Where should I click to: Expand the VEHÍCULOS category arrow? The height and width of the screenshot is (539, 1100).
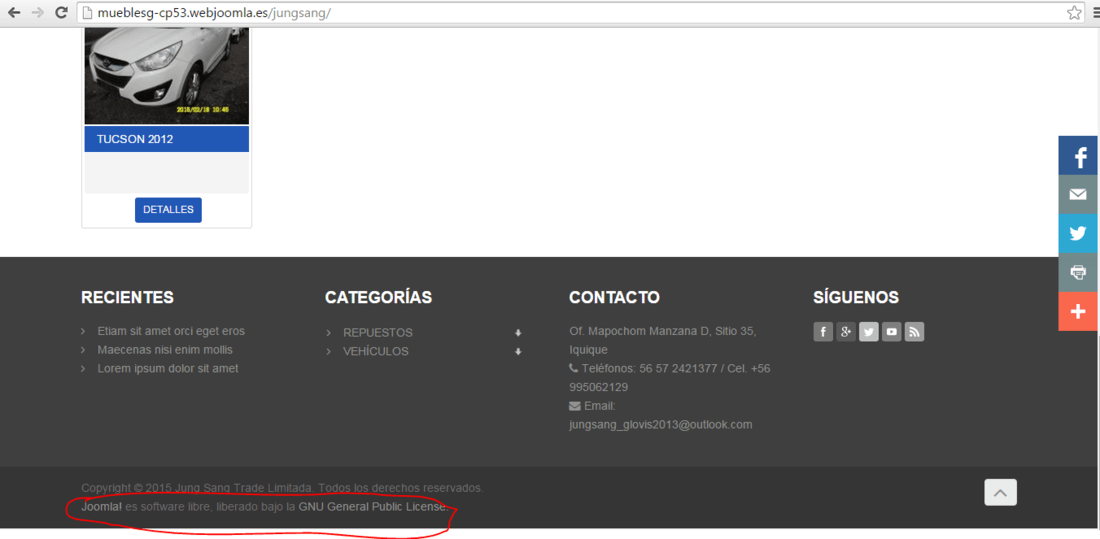click(518, 352)
